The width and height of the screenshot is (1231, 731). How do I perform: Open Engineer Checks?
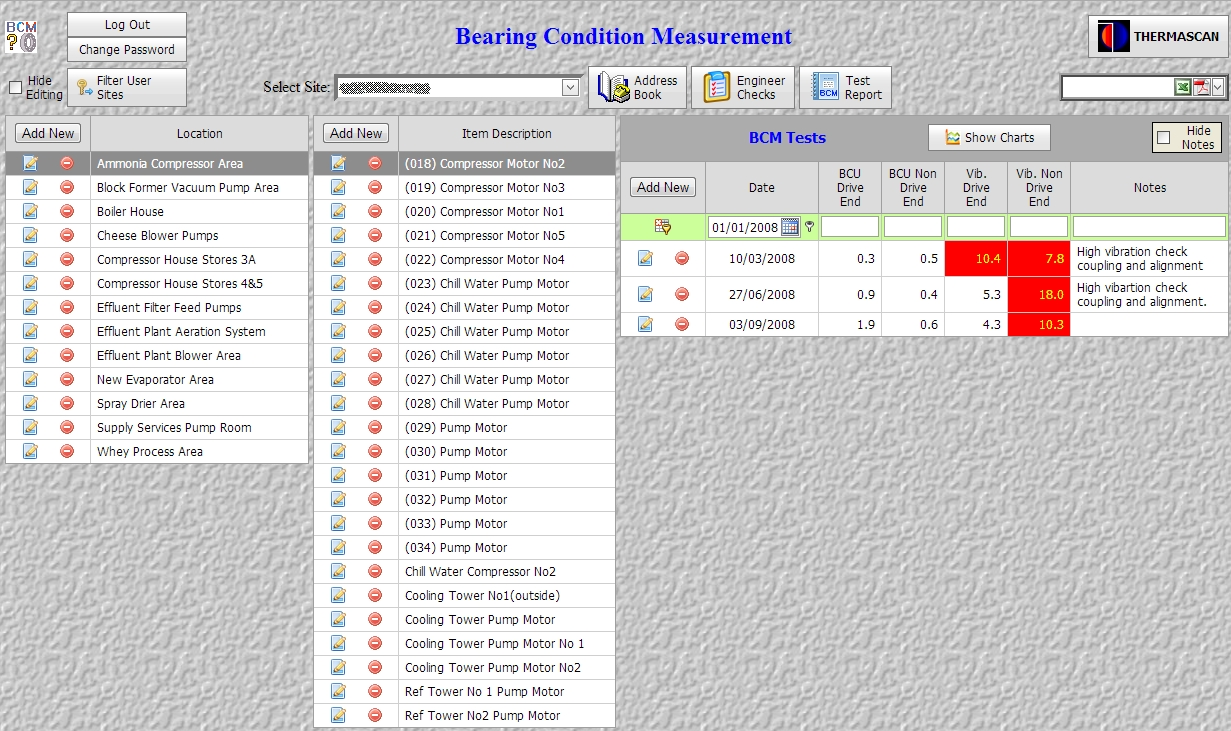[x=743, y=87]
